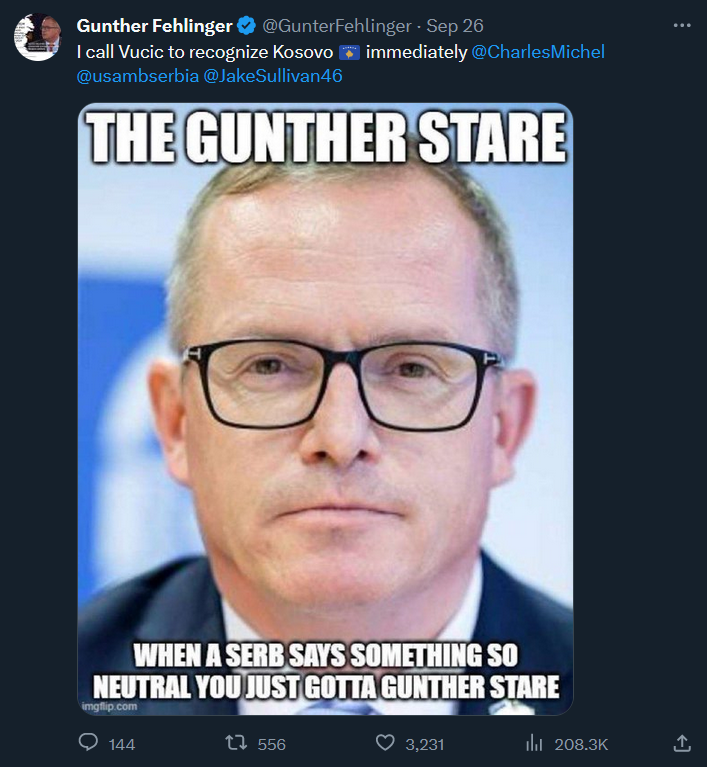Click the Gunther Fehlinger display name
Viewport: 707px width, 767px height.
(x=155, y=26)
